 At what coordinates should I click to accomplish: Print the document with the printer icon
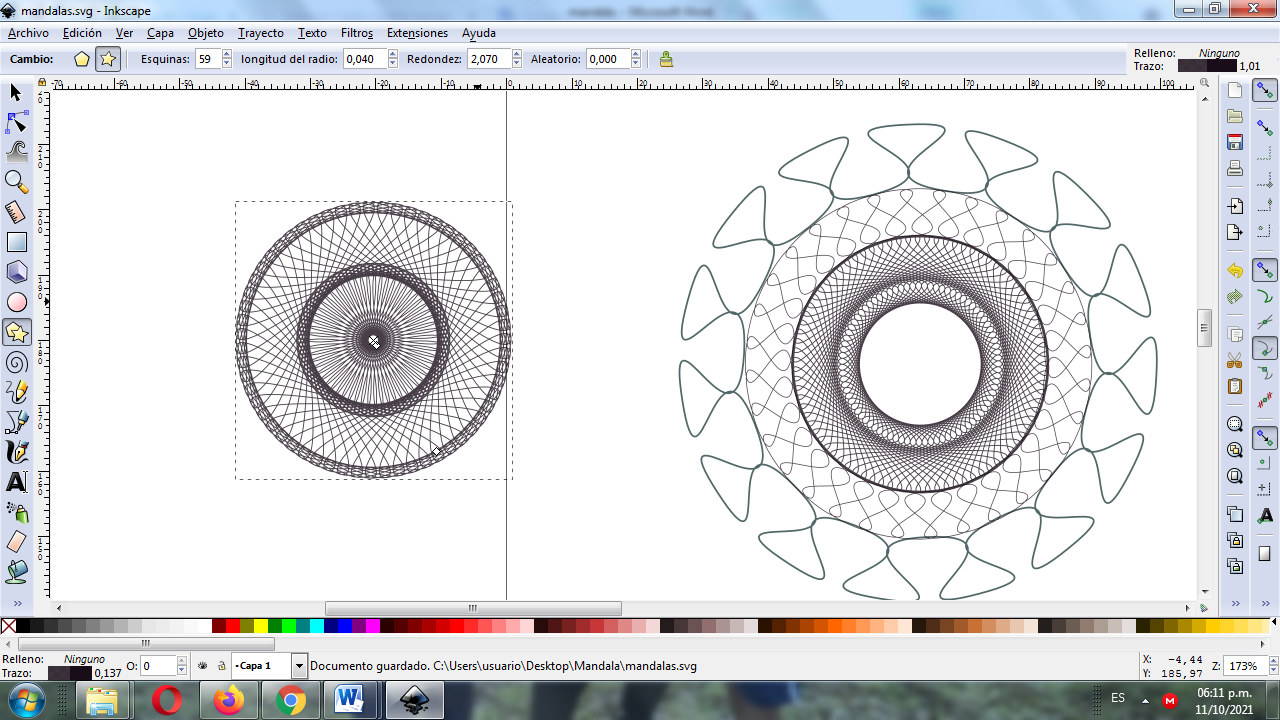pos(1235,168)
